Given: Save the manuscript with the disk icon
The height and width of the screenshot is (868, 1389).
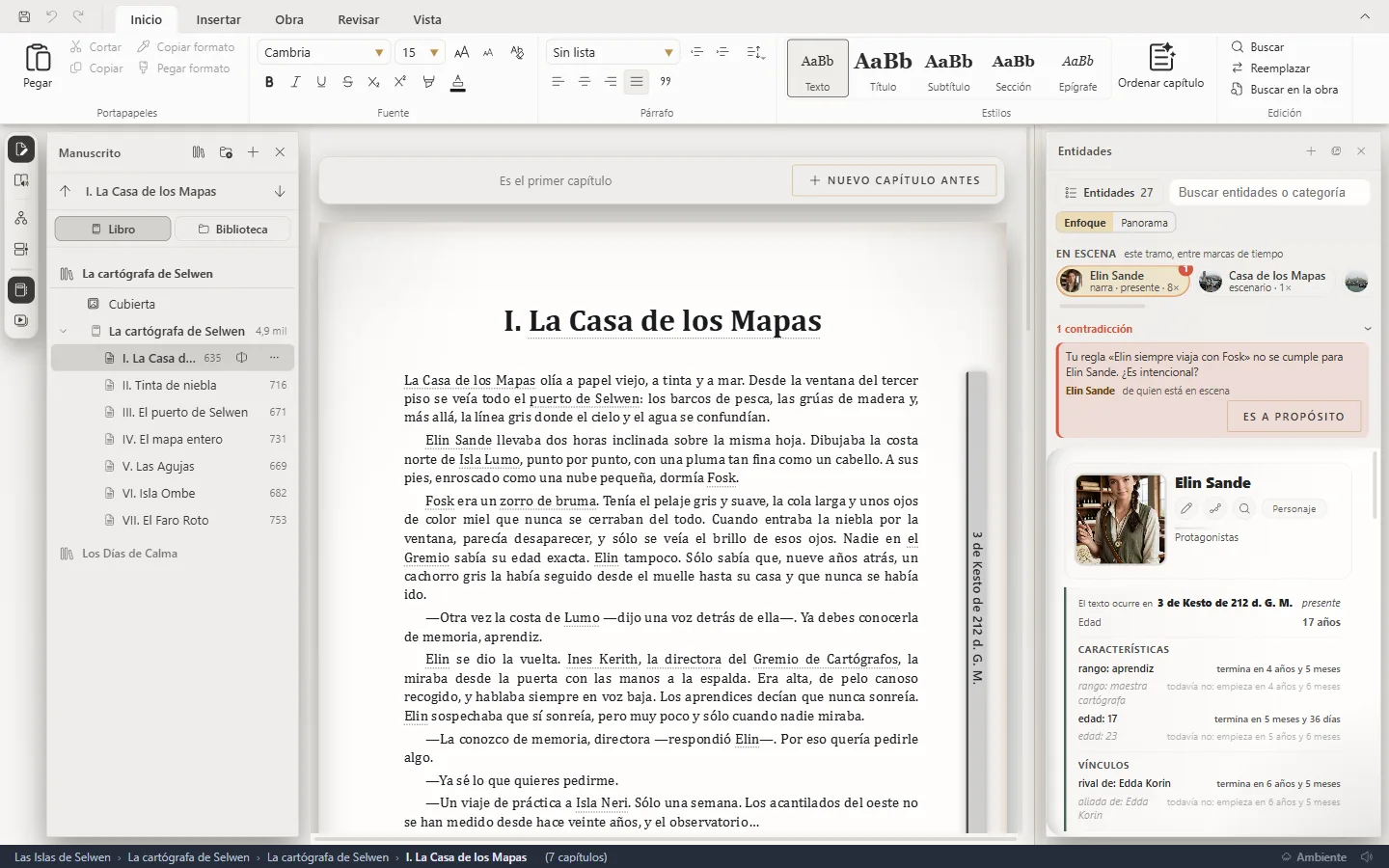Looking at the screenshot, I should tap(24, 16).
